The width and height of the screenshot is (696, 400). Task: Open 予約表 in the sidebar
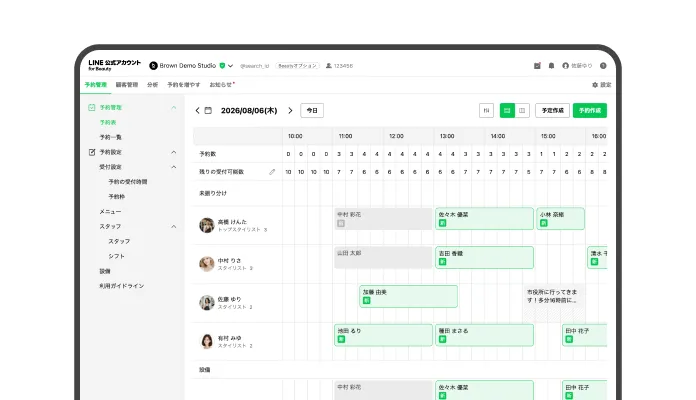(108, 123)
